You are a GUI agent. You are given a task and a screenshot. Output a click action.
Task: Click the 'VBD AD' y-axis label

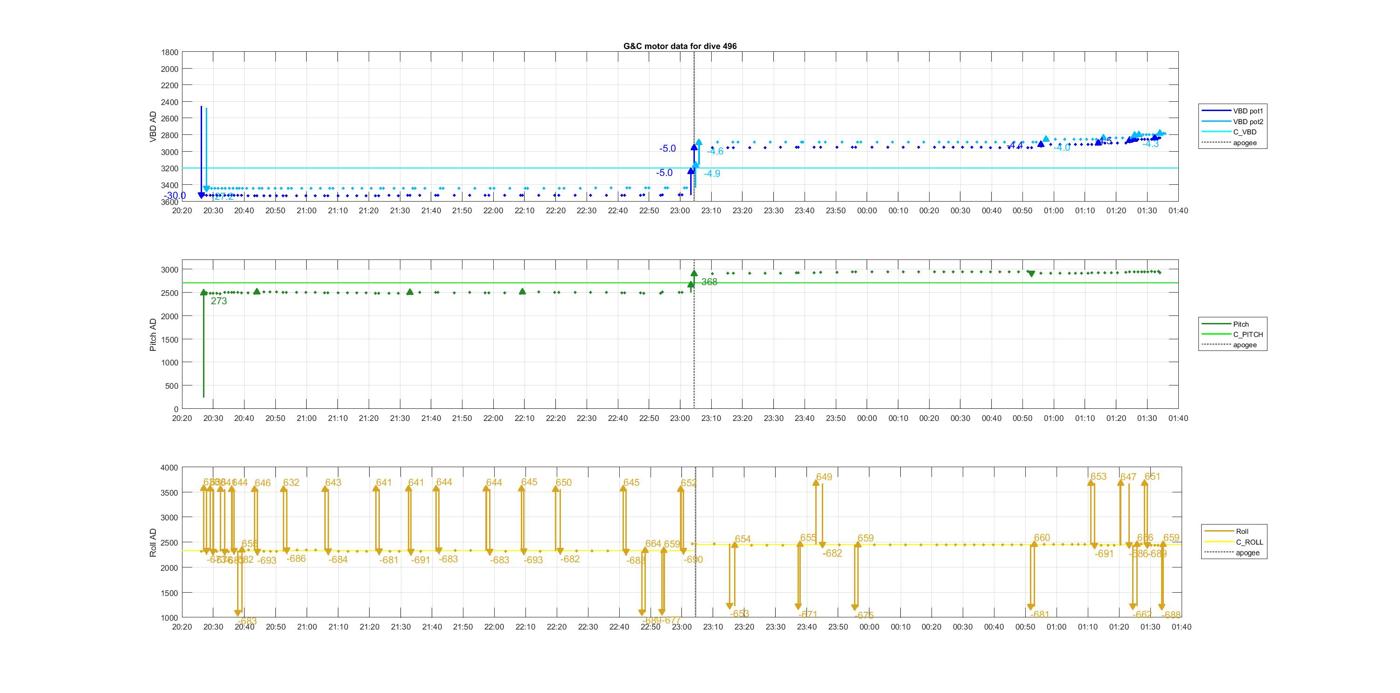coord(154,127)
